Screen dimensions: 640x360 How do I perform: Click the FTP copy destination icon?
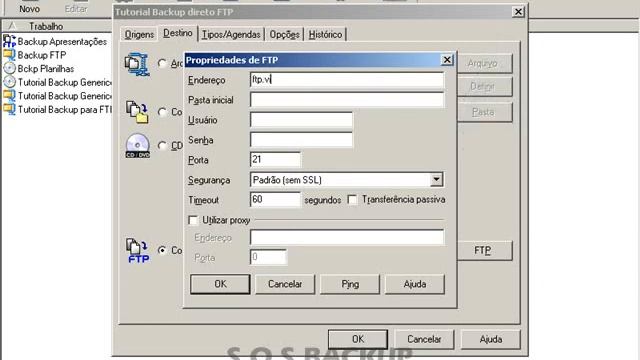click(x=138, y=250)
